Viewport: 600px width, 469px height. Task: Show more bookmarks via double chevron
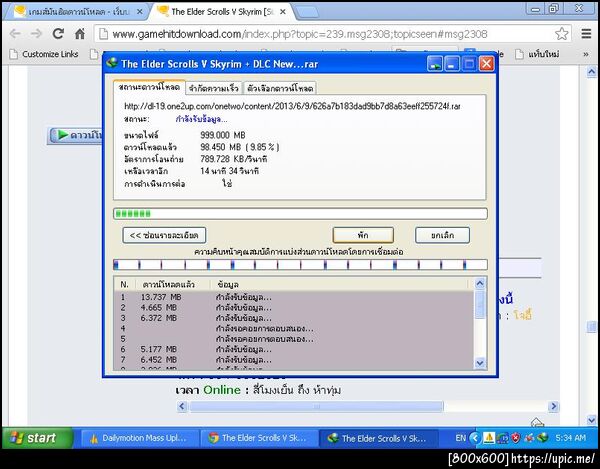[585, 54]
